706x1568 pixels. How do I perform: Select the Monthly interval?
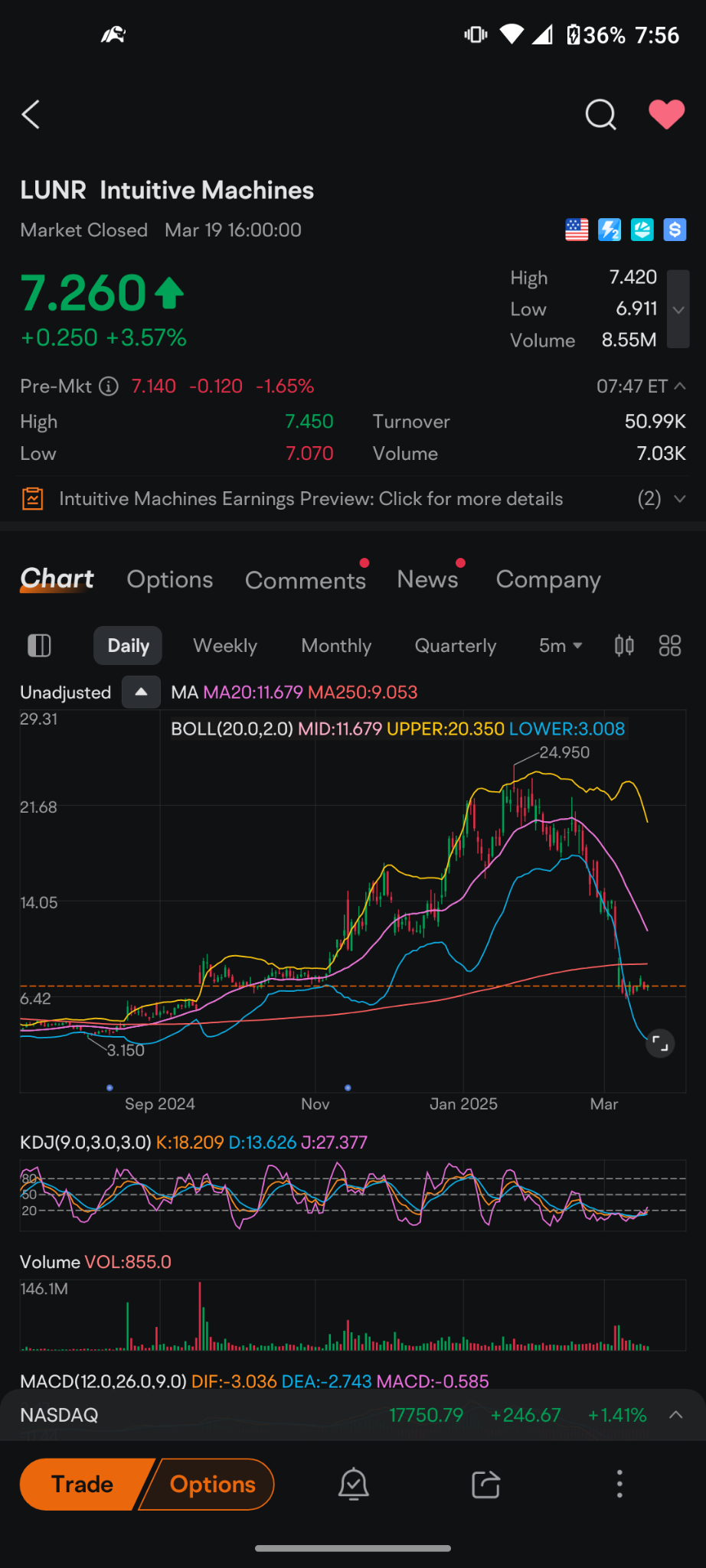pos(336,646)
